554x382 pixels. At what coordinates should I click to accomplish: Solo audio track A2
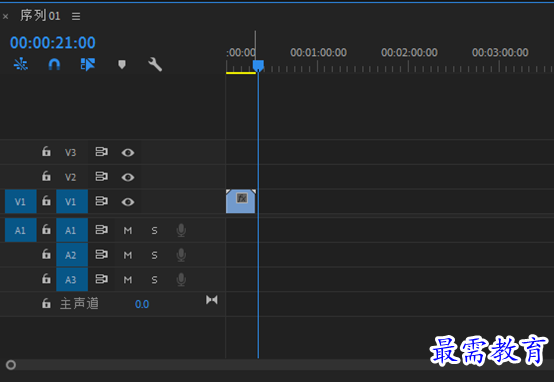pos(154,255)
